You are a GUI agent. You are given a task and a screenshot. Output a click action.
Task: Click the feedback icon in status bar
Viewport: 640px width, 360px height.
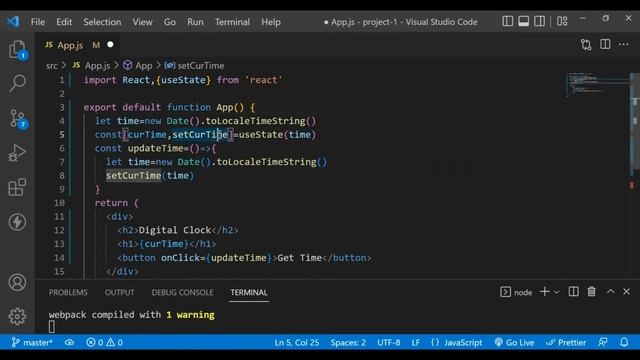pos(603,342)
